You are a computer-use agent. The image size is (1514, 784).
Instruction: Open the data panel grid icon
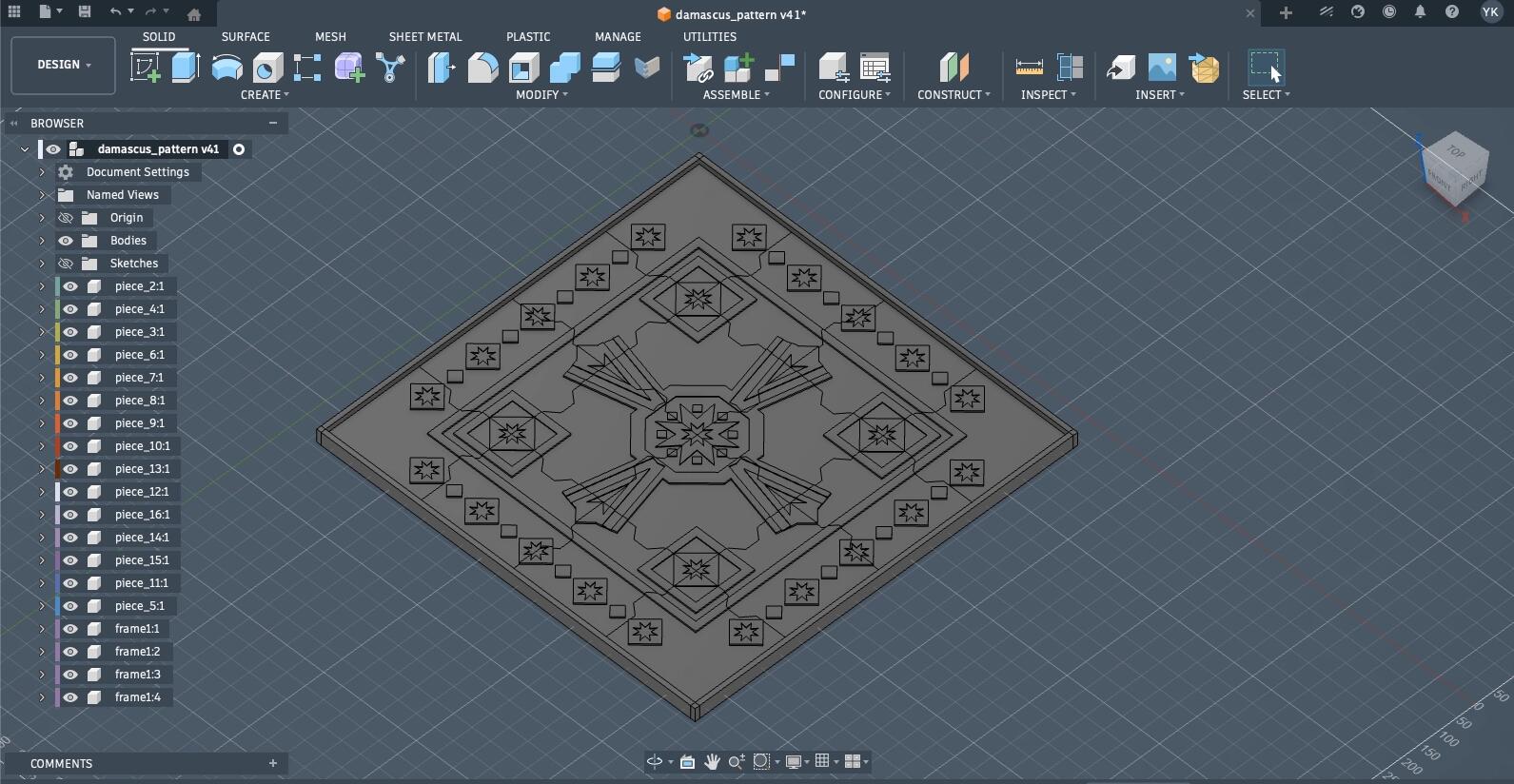pos(14,12)
